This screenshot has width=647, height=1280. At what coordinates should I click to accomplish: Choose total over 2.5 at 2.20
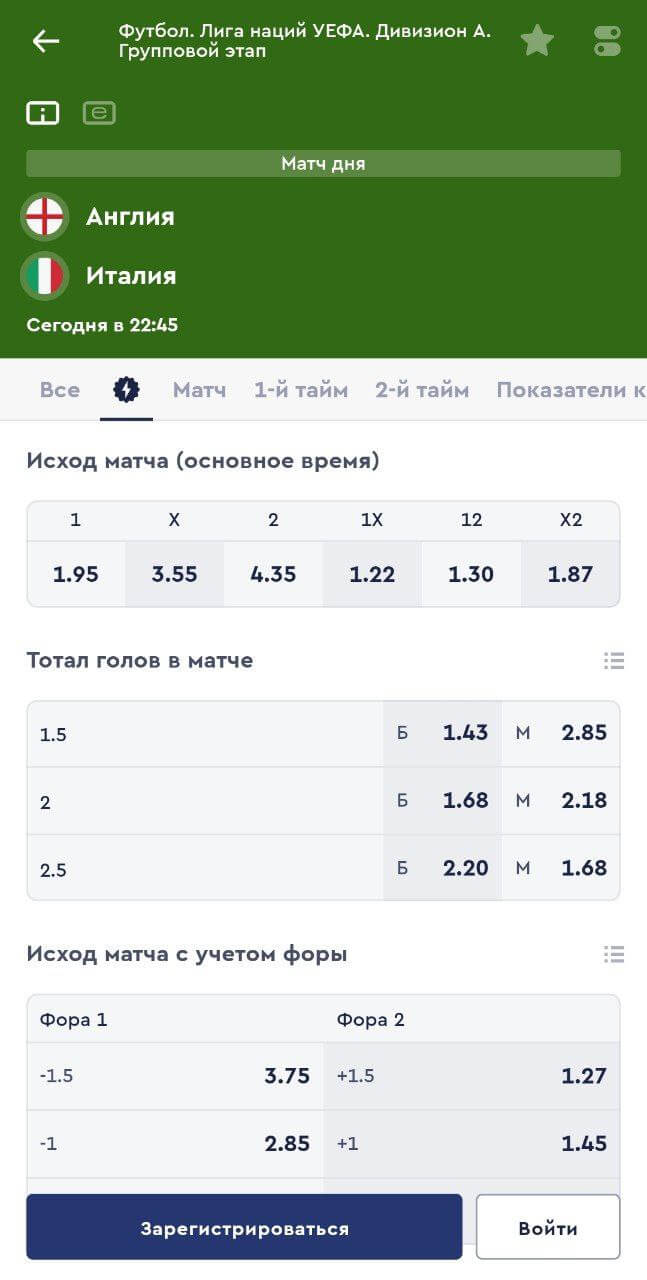click(x=443, y=868)
